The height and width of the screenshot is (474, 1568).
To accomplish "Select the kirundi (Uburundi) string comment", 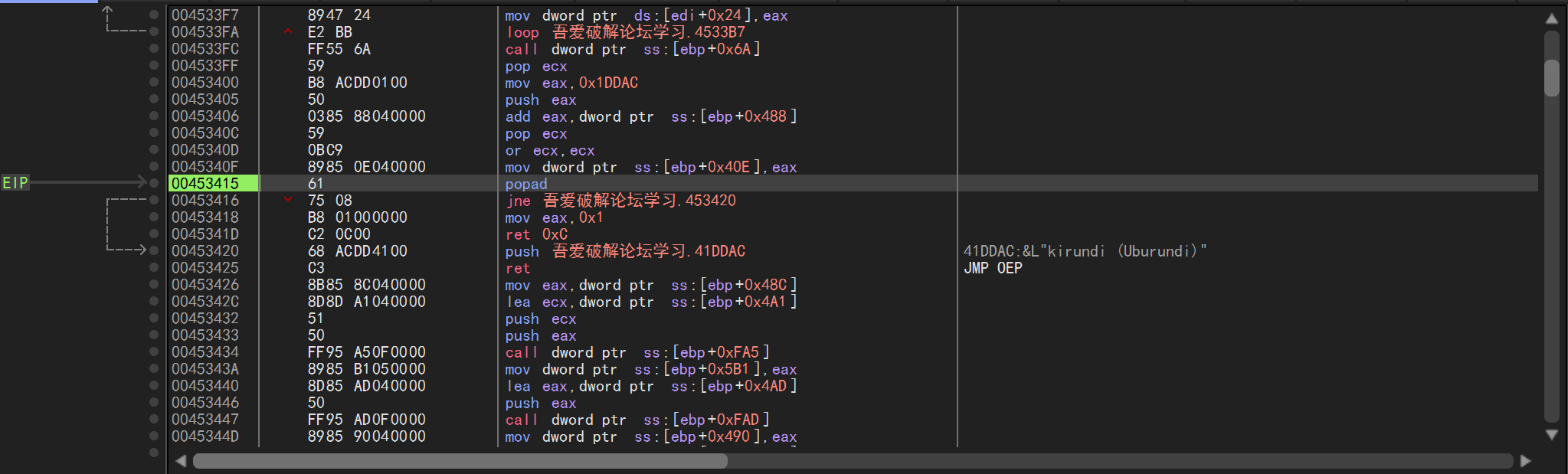I will pyautogui.click(x=1085, y=251).
